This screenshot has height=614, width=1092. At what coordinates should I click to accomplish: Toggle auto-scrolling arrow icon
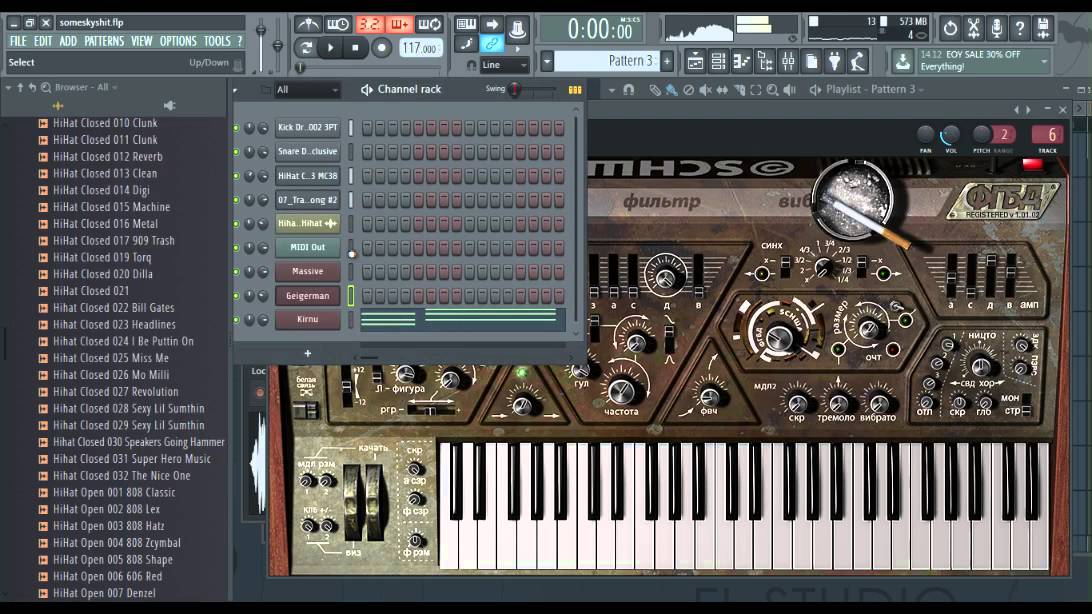[492, 25]
